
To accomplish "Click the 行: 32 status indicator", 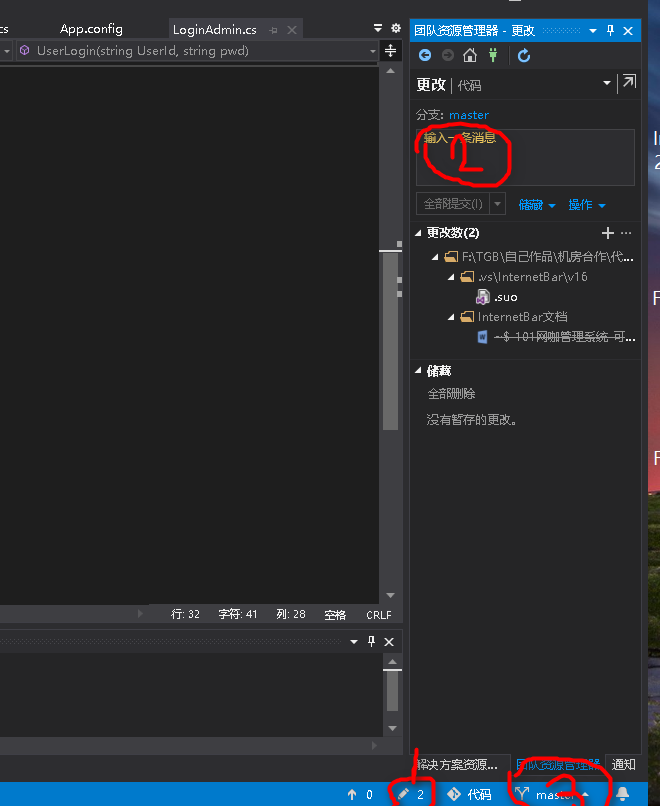I will (x=185, y=614).
